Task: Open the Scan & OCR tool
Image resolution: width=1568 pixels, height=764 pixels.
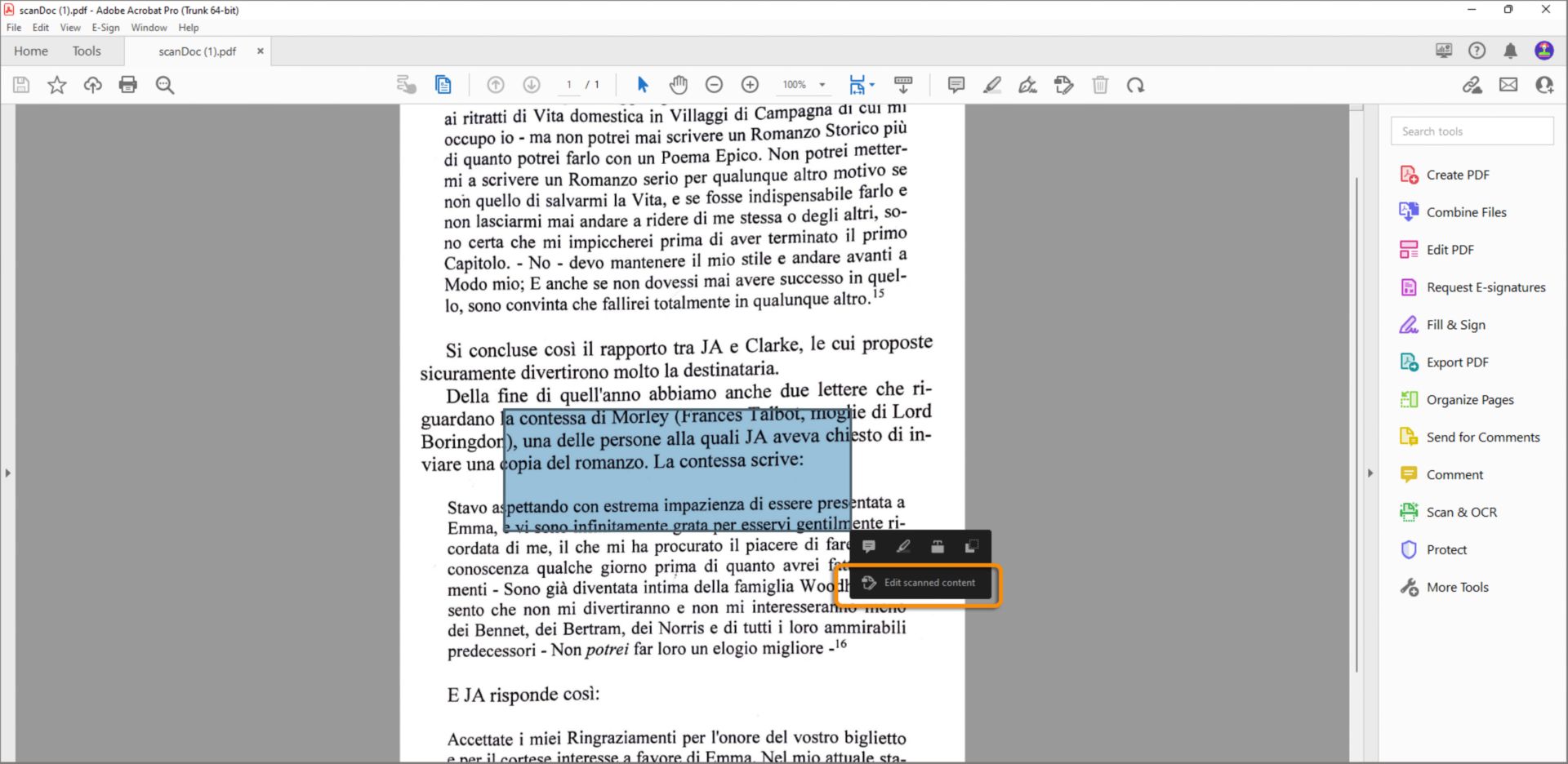Action: (1461, 512)
